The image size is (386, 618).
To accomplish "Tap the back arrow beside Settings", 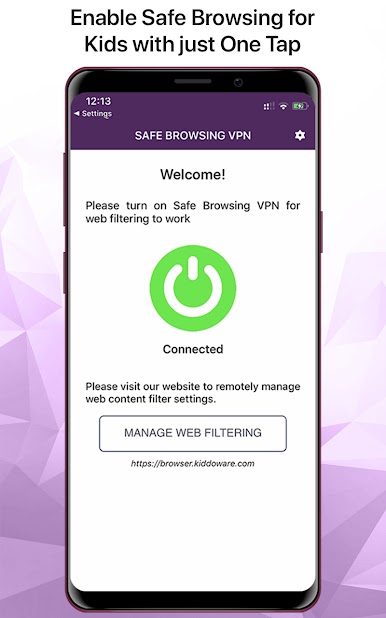I will click(76, 114).
